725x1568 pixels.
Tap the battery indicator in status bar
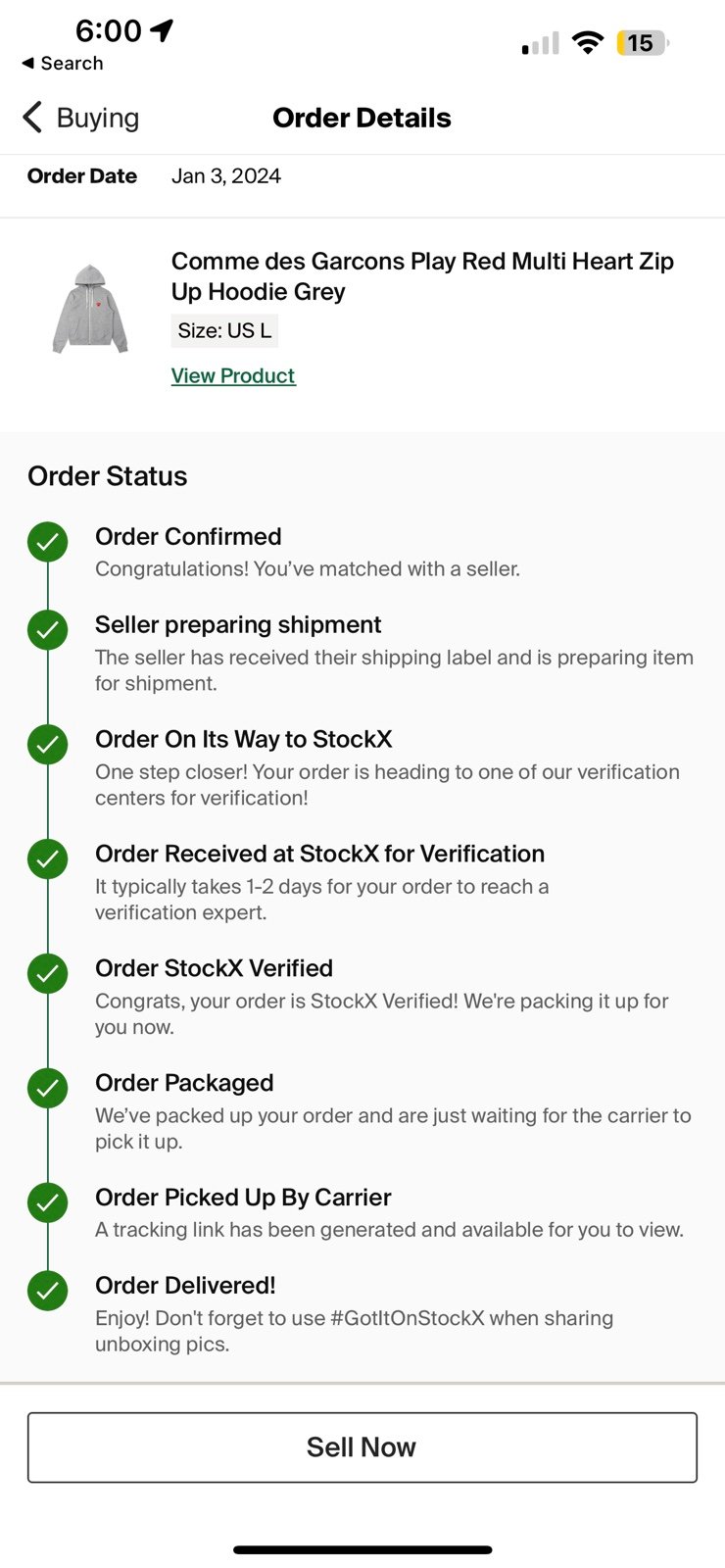tap(643, 43)
